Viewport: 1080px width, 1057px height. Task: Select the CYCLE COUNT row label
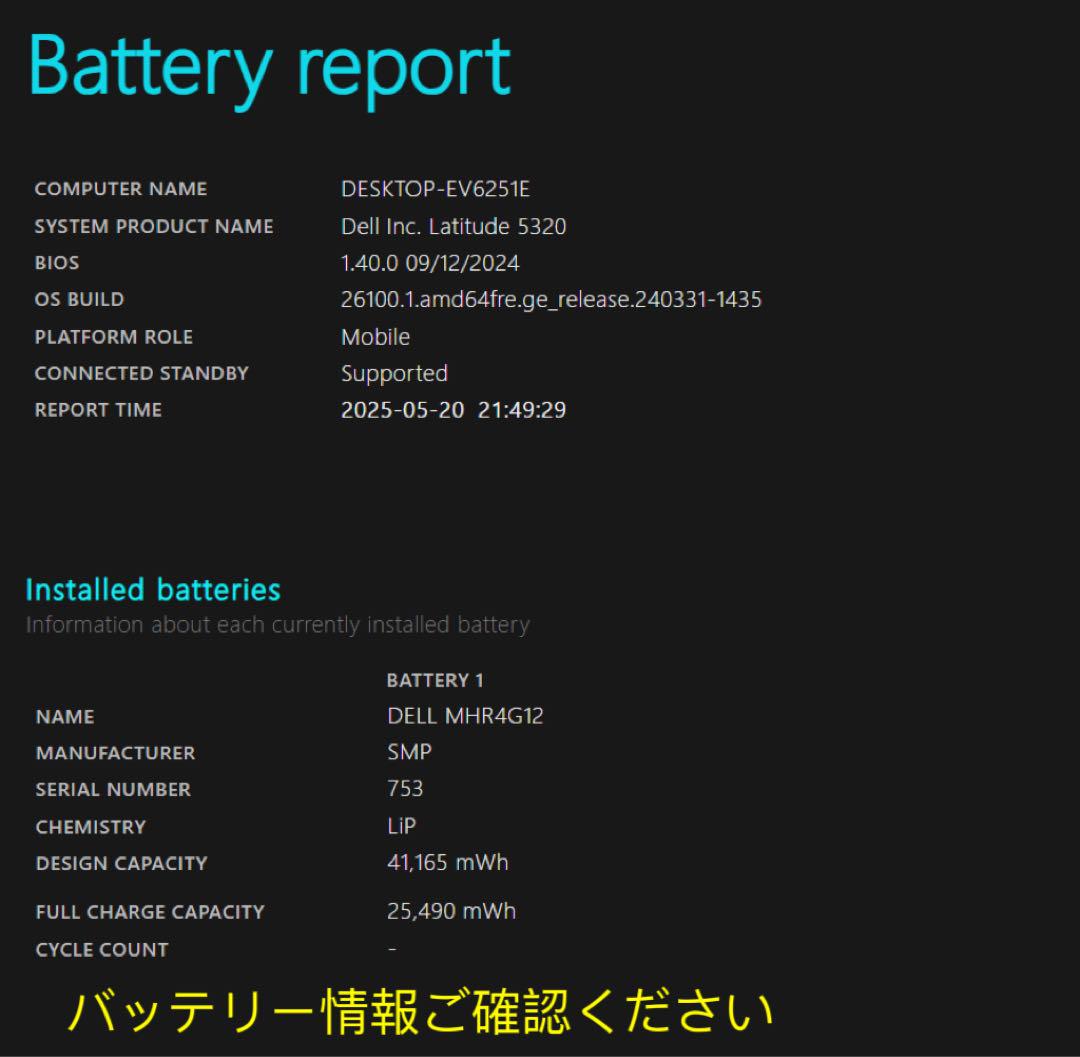102,950
